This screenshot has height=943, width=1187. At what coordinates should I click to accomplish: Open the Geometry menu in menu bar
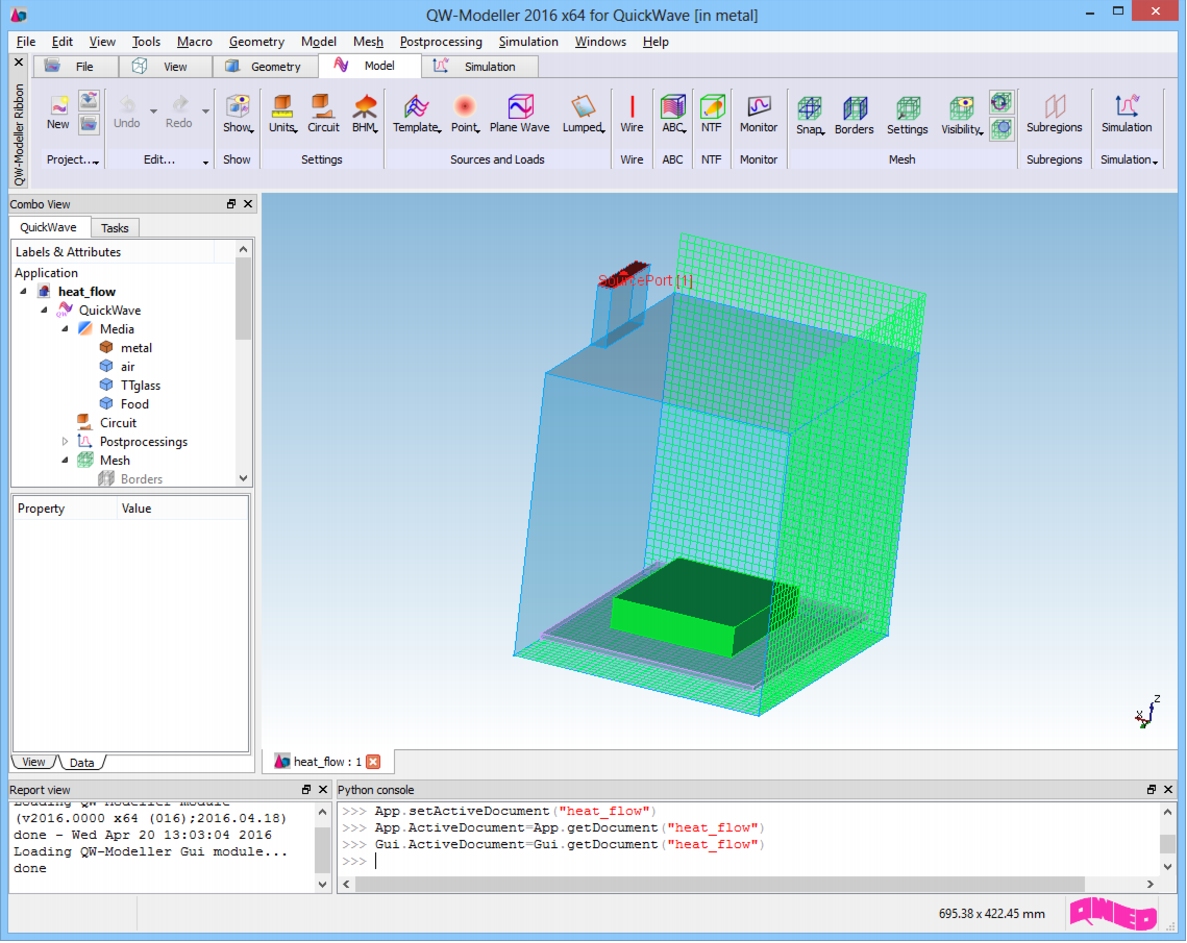click(x=257, y=42)
